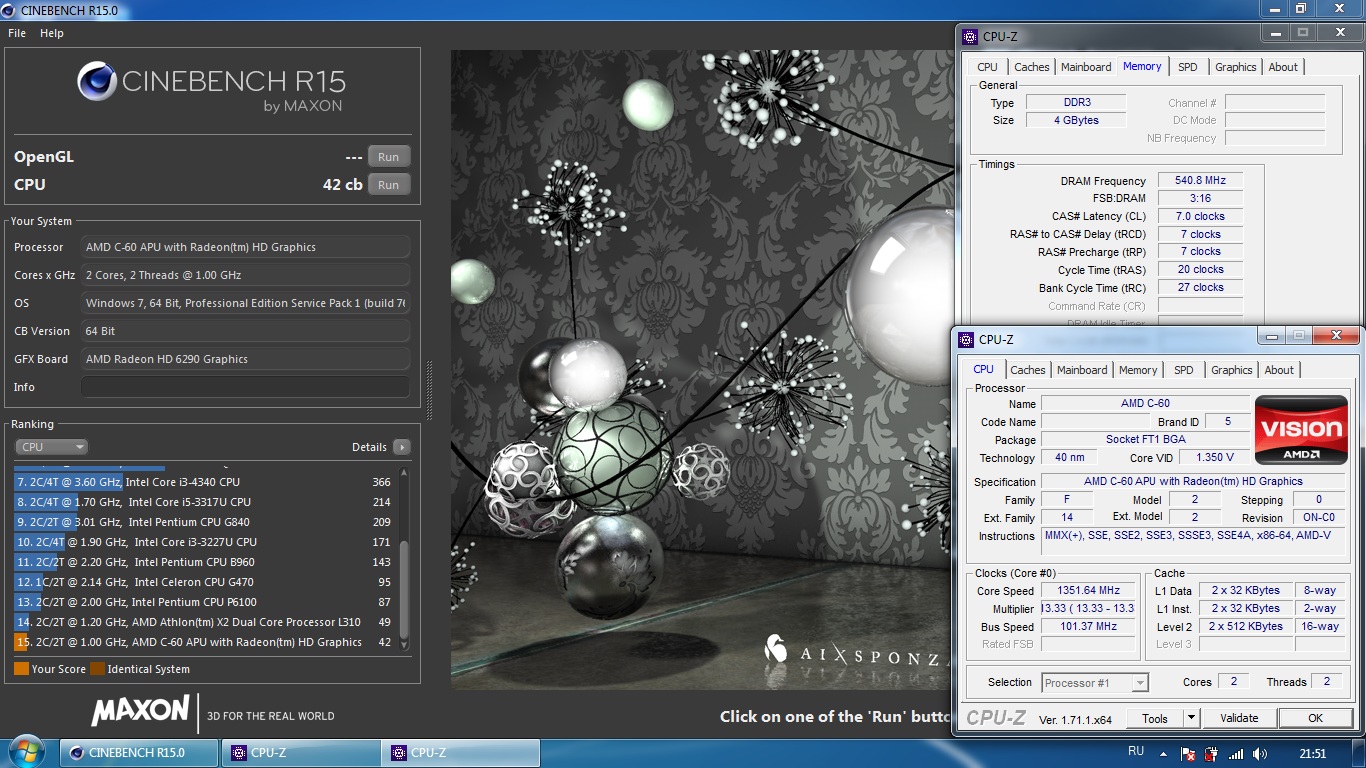
Task: Select ranking row AMD Athlon X2 L310
Action: [x=204, y=622]
